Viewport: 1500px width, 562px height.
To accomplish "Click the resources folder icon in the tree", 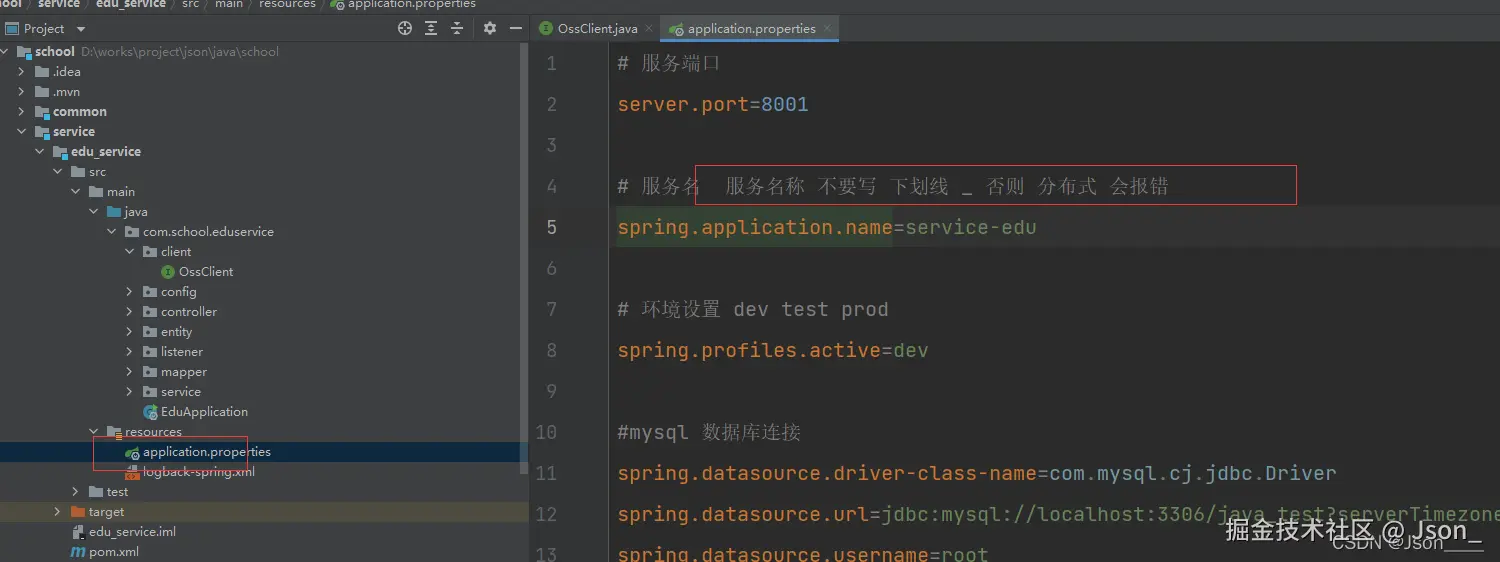I will click(114, 432).
